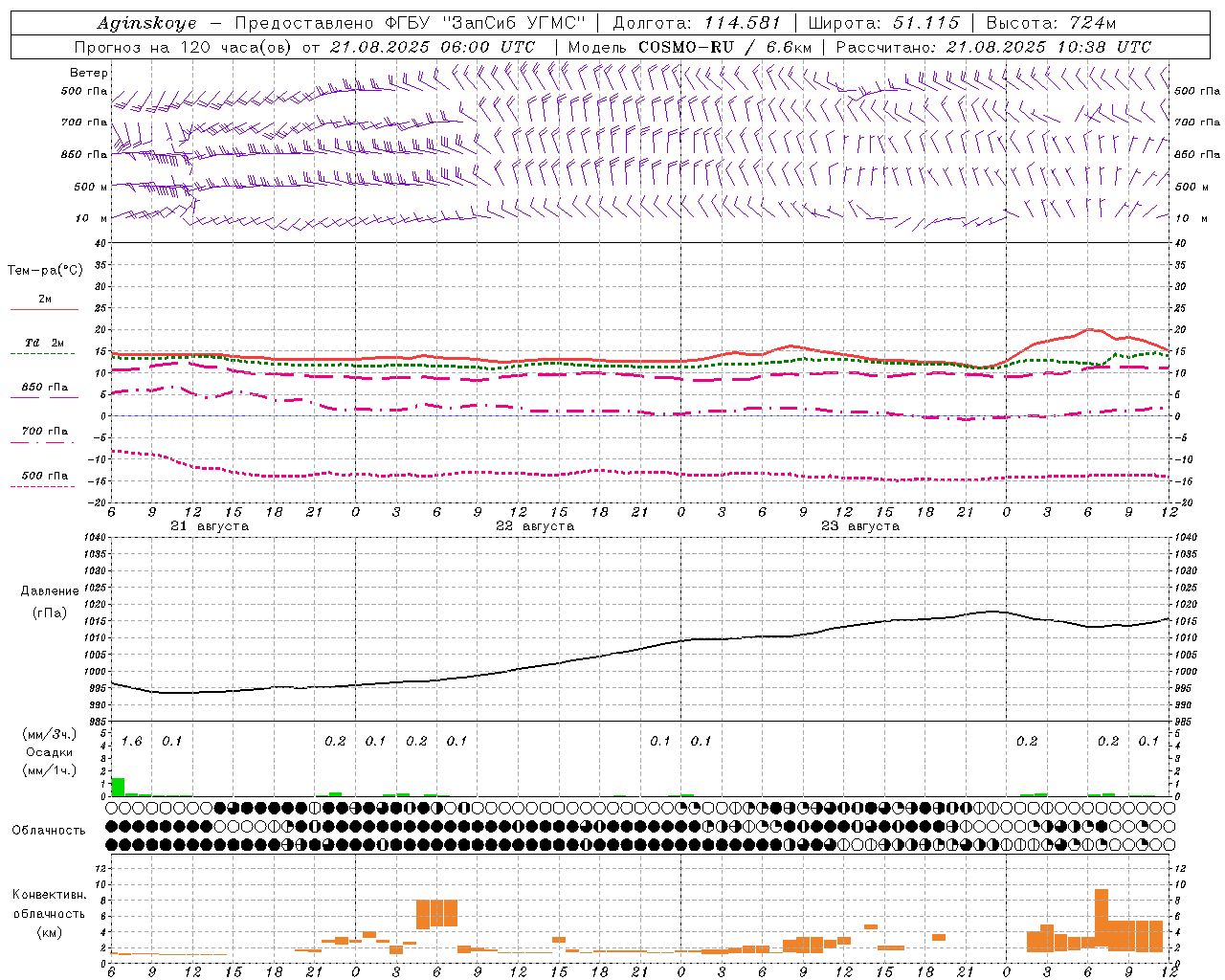Click the Td 2м dew point legend label

pos(44,343)
